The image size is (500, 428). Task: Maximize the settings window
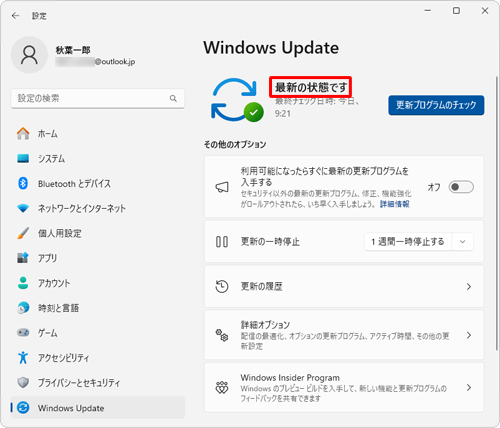tap(456, 11)
